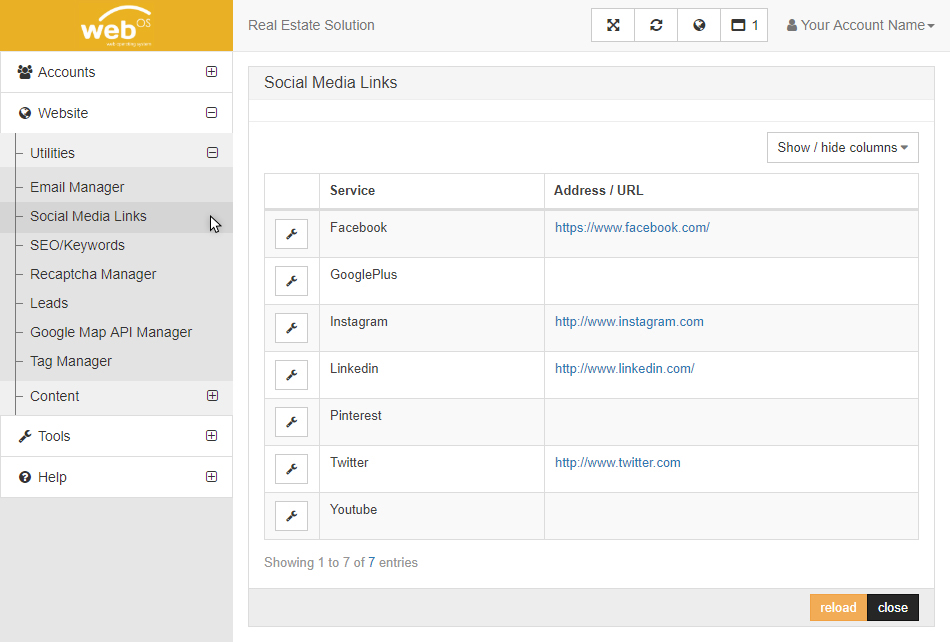The height and width of the screenshot is (642, 950).
Task: Click the Help question mark icon
Action: coord(25,477)
